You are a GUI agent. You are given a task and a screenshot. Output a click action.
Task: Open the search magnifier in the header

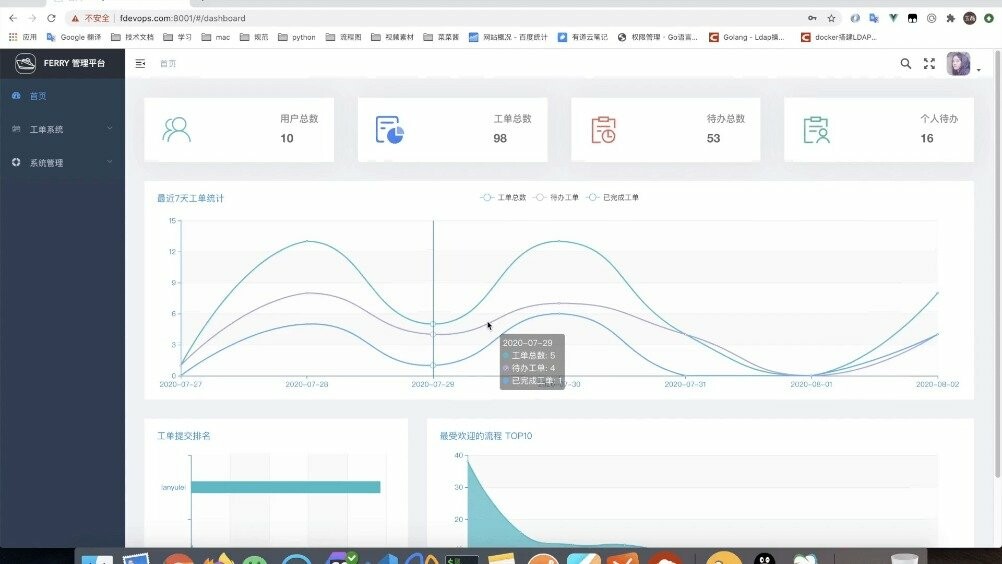(x=905, y=63)
